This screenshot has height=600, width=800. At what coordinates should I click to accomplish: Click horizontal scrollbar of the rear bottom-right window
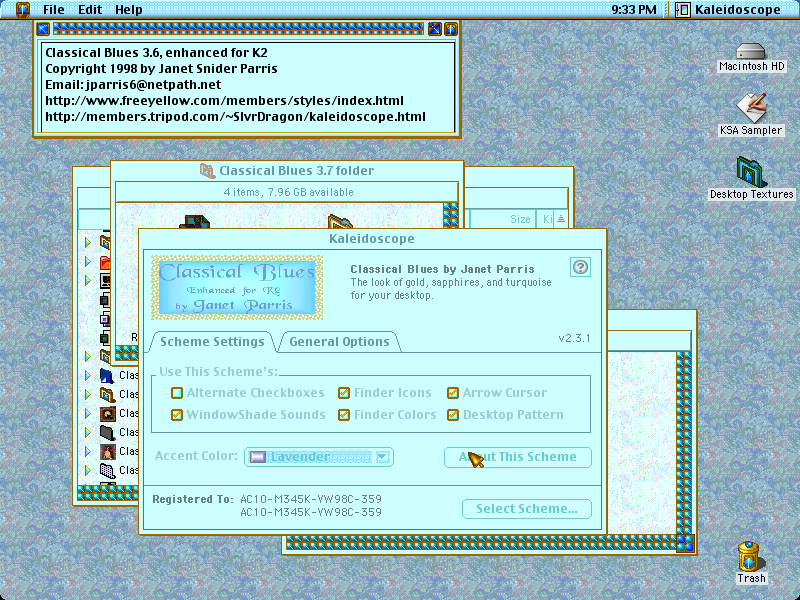click(x=481, y=542)
